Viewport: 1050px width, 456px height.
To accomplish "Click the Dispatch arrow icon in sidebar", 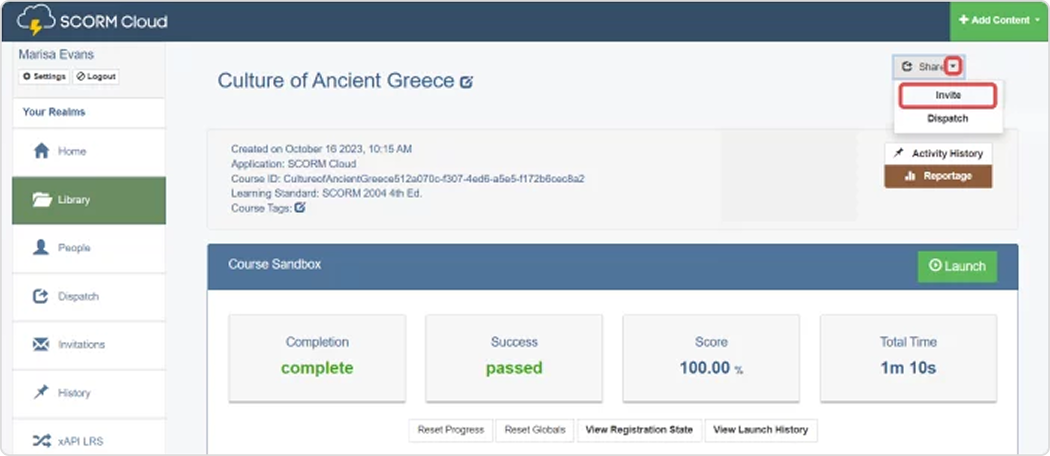I will click(x=41, y=296).
